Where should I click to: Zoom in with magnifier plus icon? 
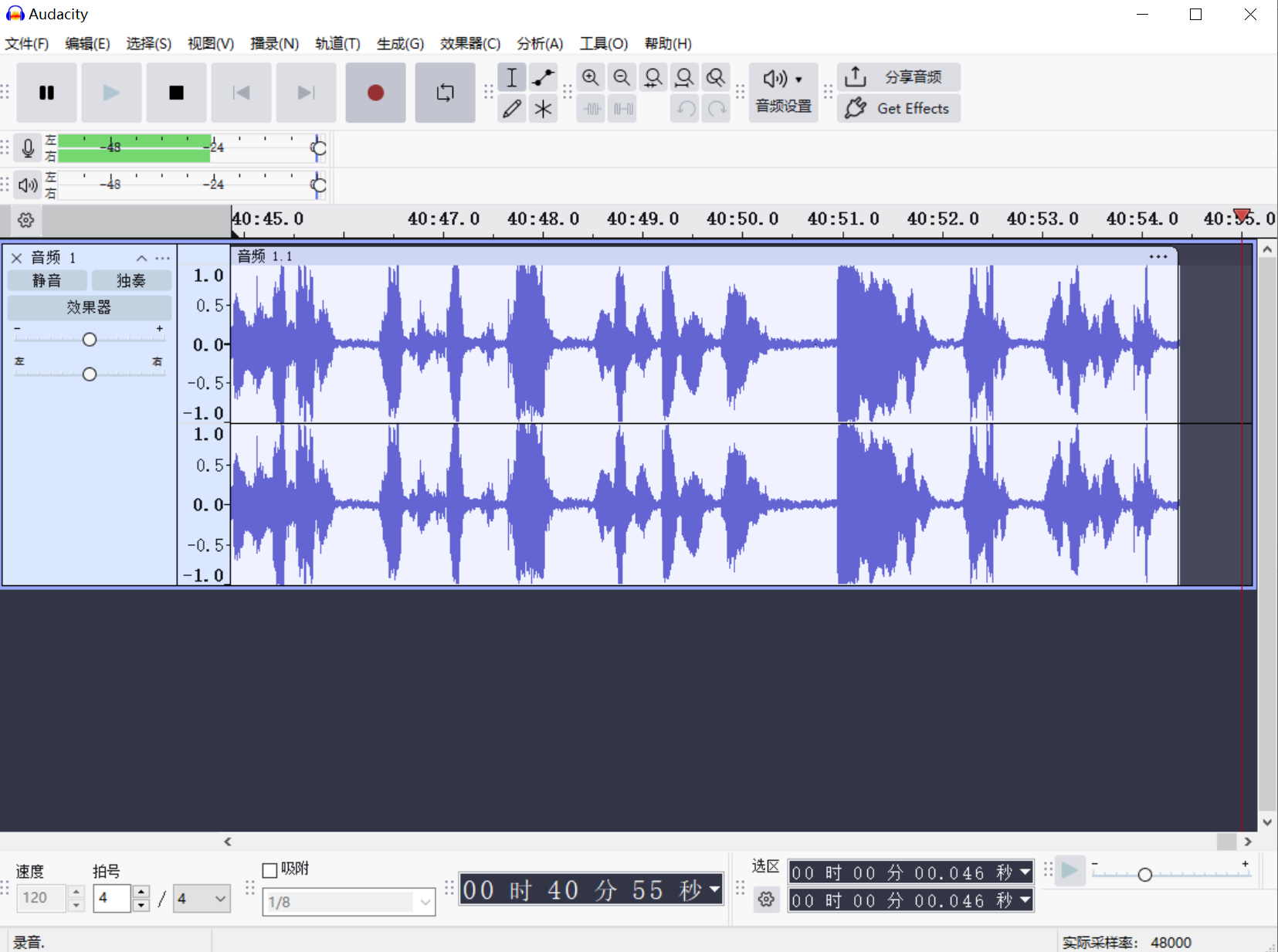point(591,77)
